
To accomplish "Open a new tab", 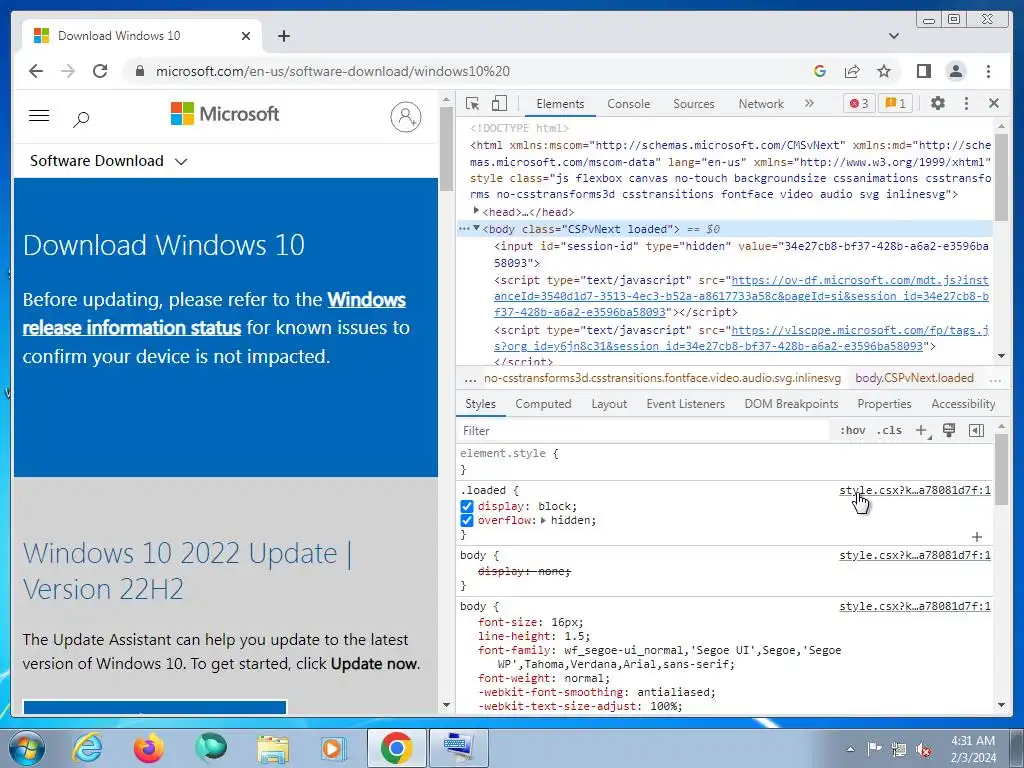I will pyautogui.click(x=283, y=36).
